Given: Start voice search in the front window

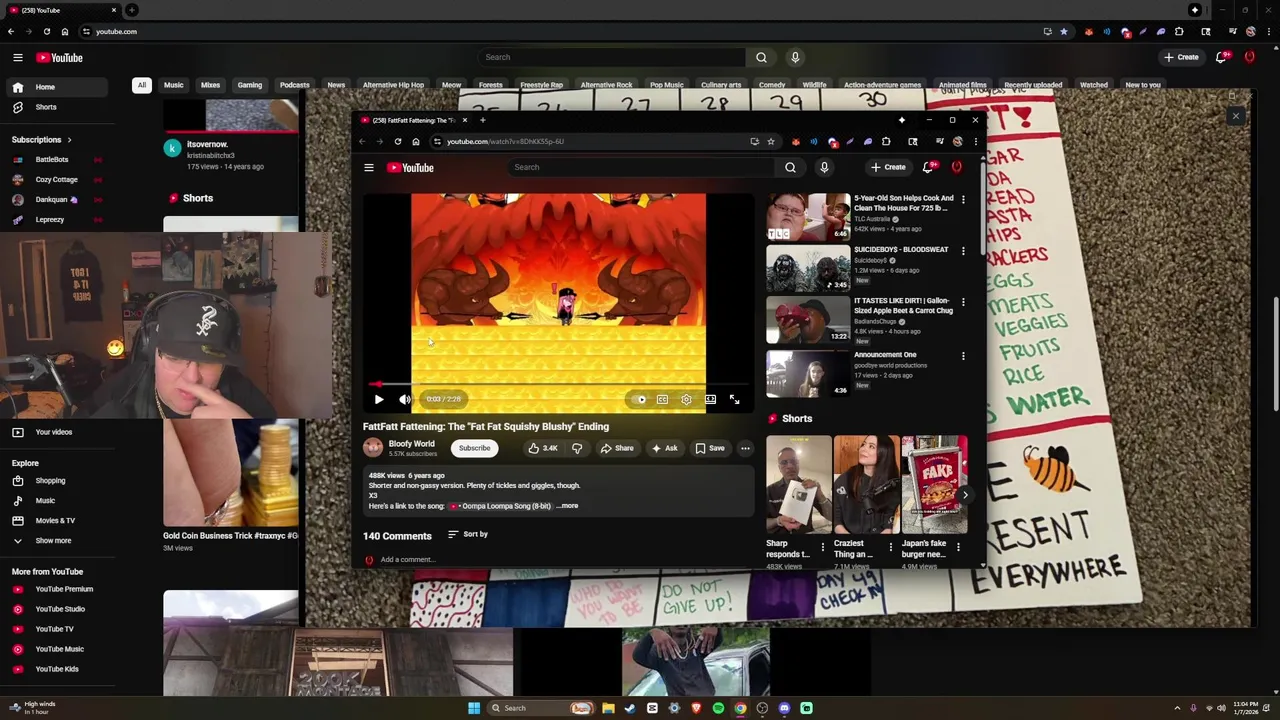Looking at the screenshot, I should tap(824, 167).
